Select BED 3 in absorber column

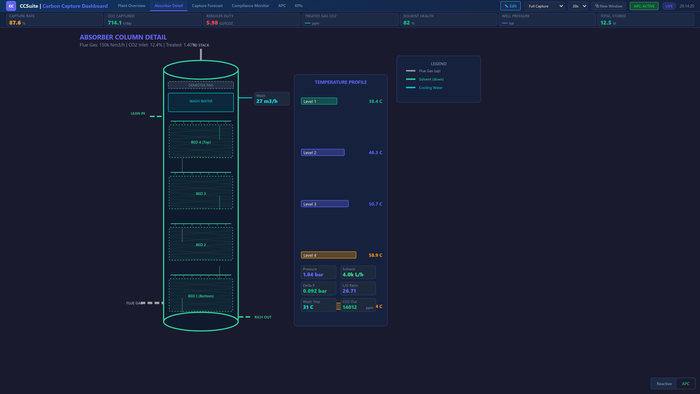(x=201, y=193)
